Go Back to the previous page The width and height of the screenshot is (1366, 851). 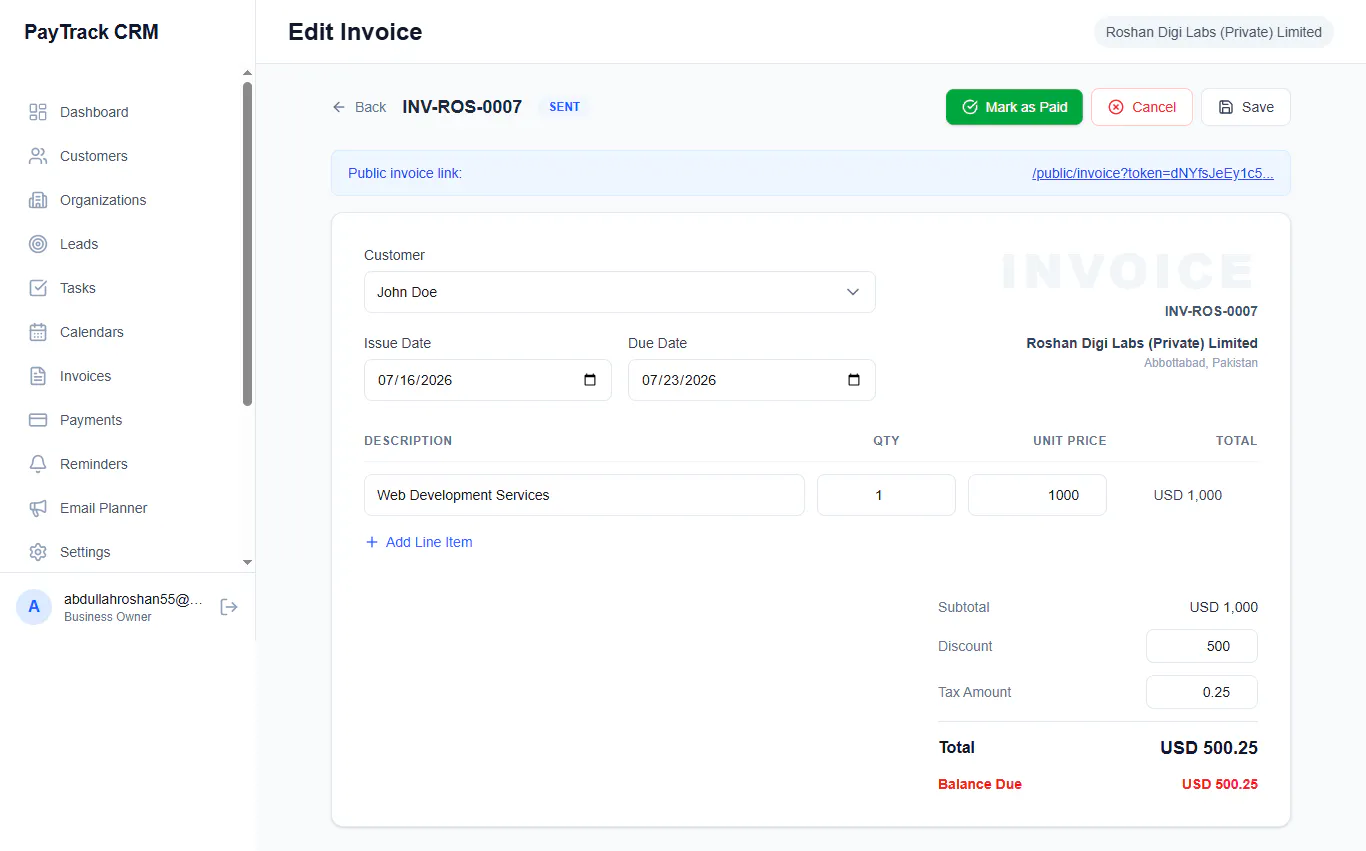359,107
